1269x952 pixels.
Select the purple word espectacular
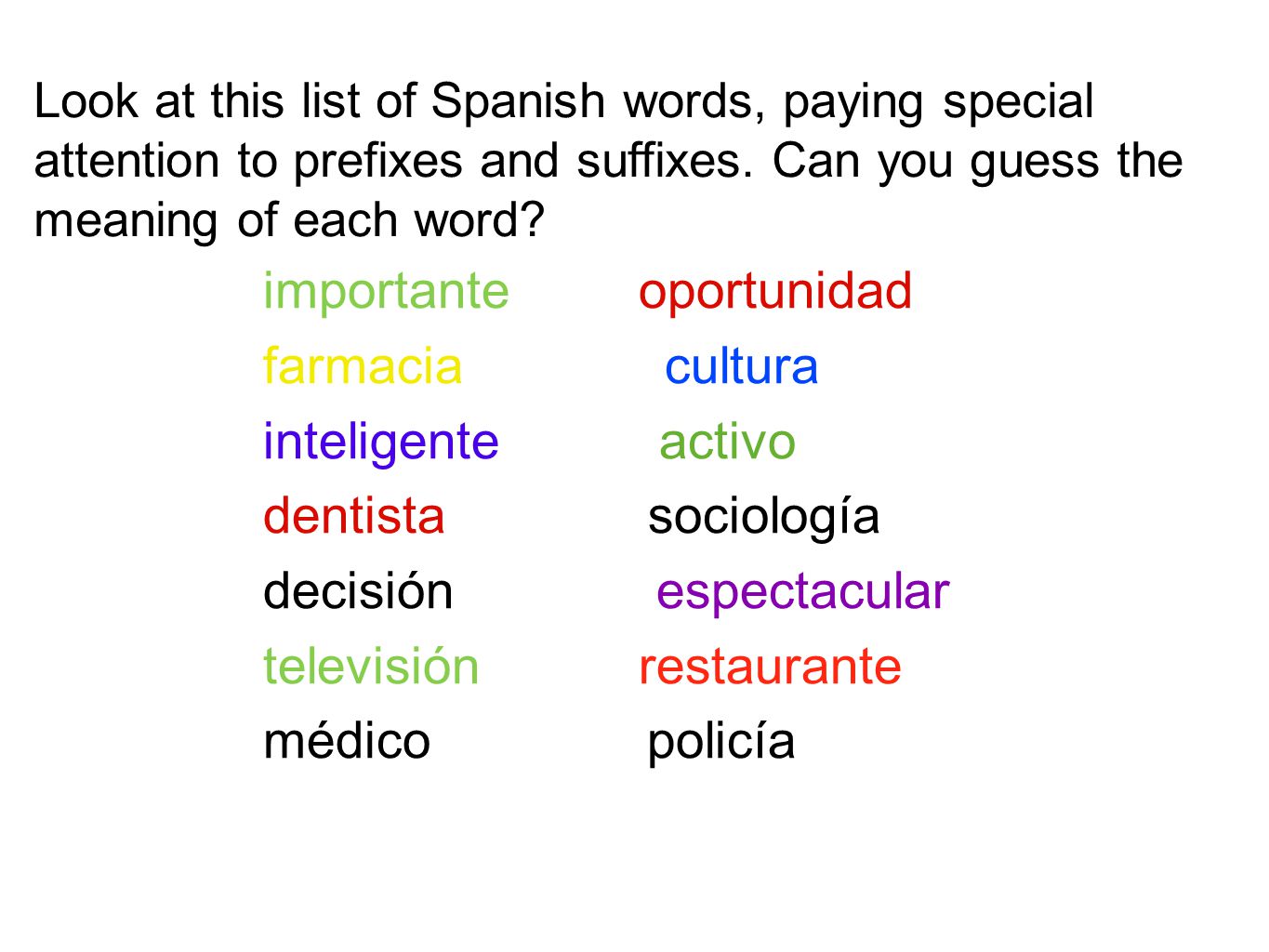coord(803,593)
